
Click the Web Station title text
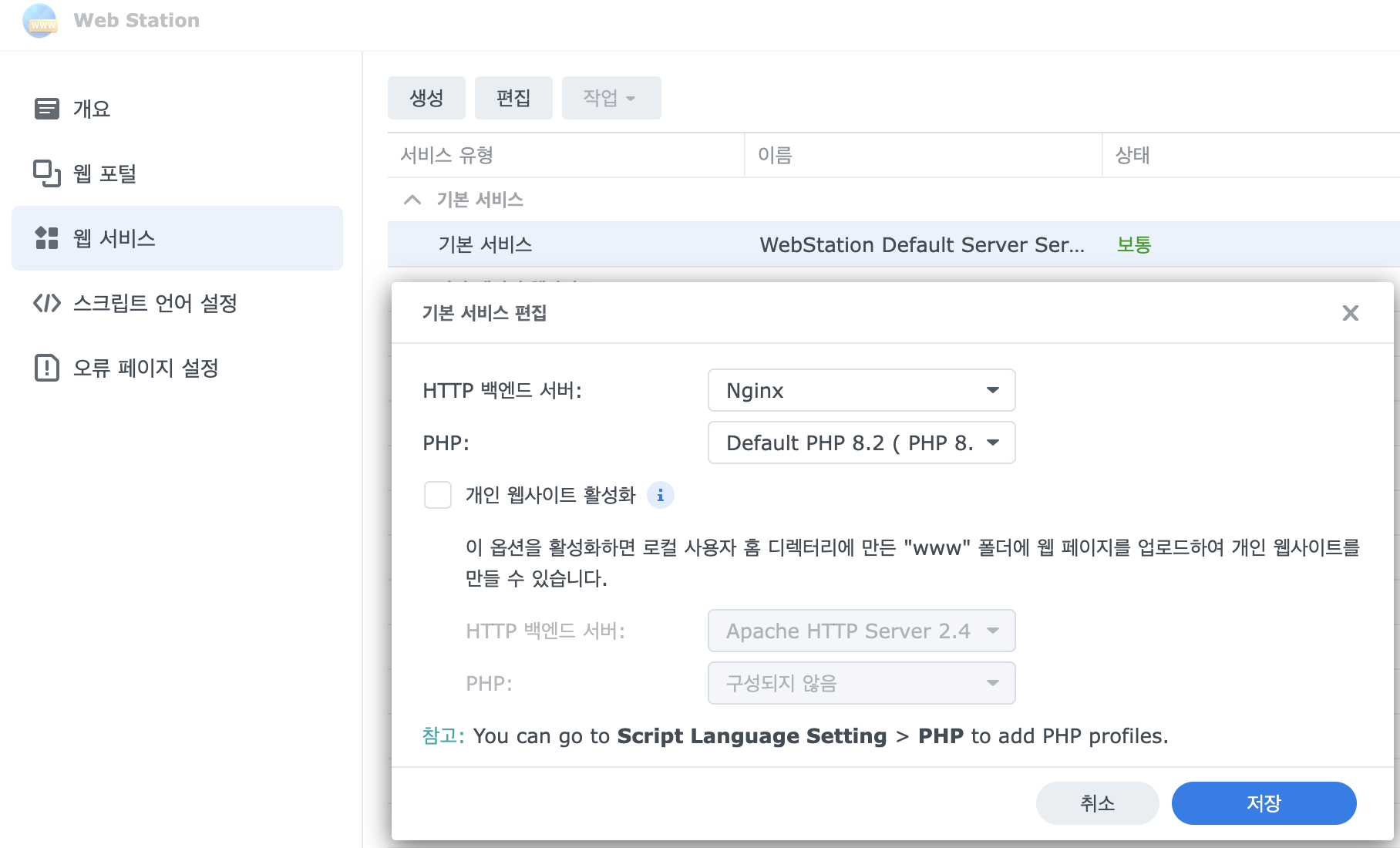pos(136,20)
